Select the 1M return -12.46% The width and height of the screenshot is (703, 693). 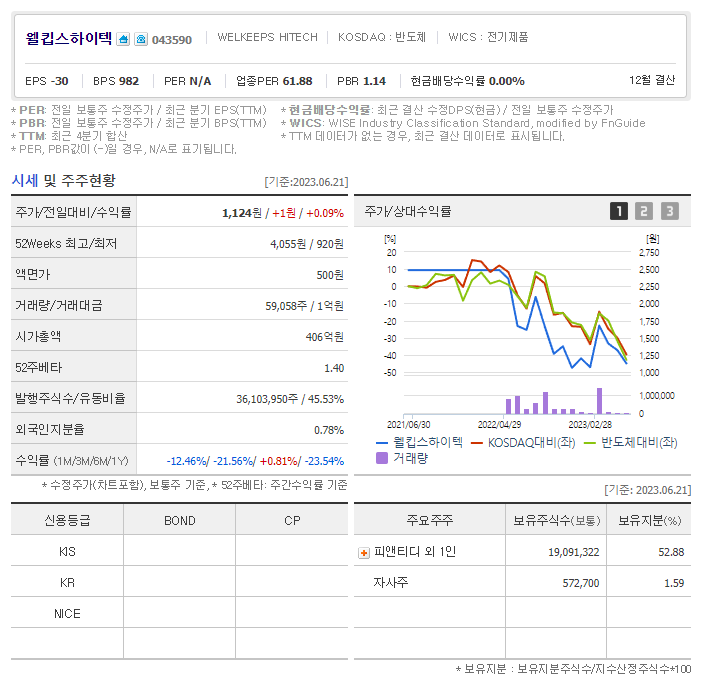[x=187, y=461]
